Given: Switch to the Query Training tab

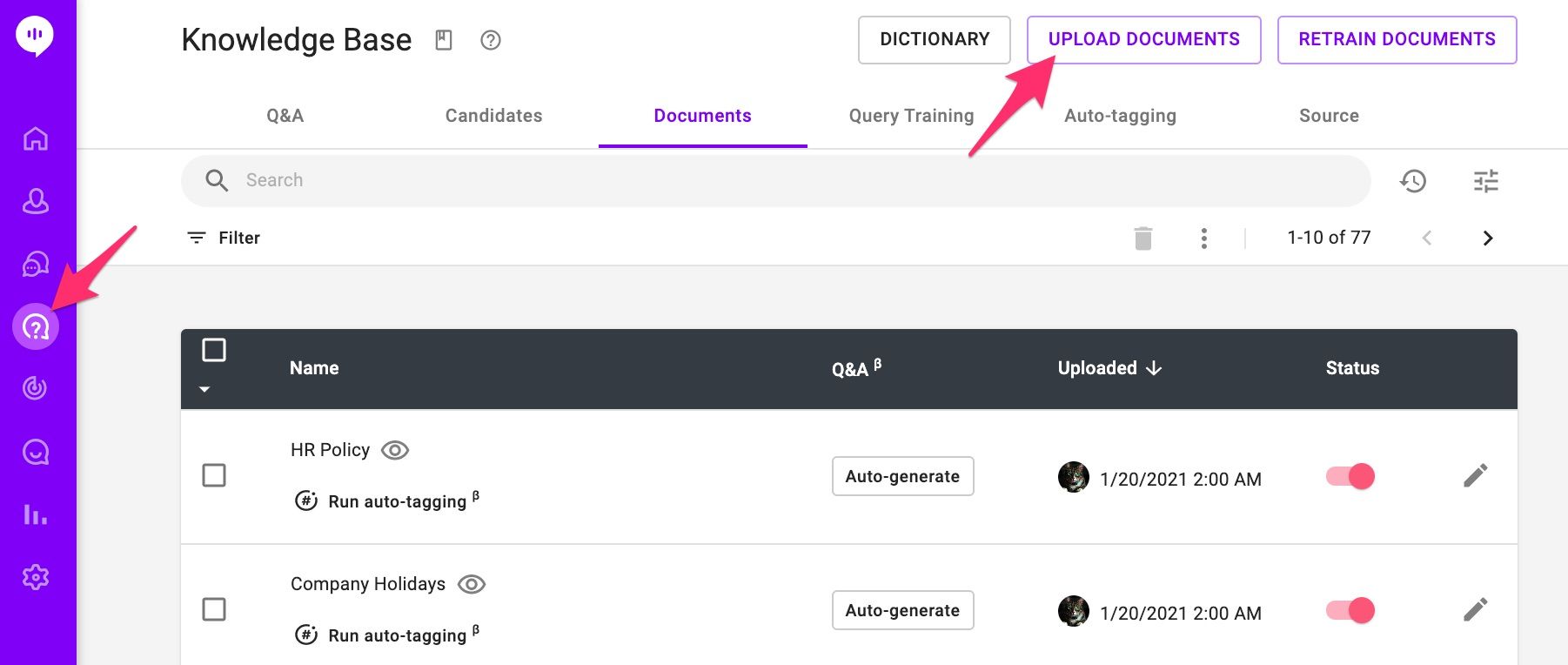Looking at the screenshot, I should 911,116.
